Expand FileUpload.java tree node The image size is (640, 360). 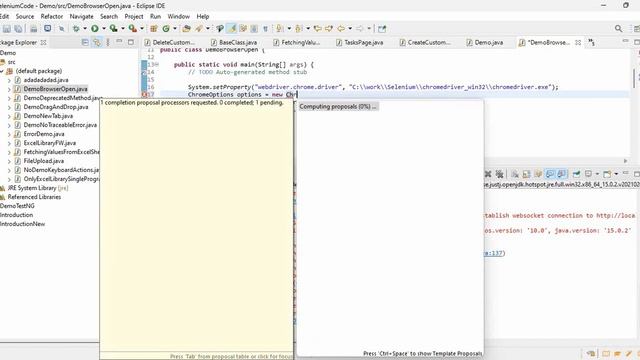point(9,161)
